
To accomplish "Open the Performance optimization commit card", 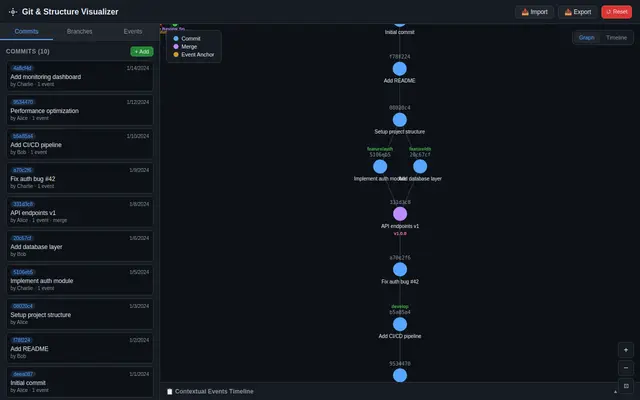I will [80, 110].
